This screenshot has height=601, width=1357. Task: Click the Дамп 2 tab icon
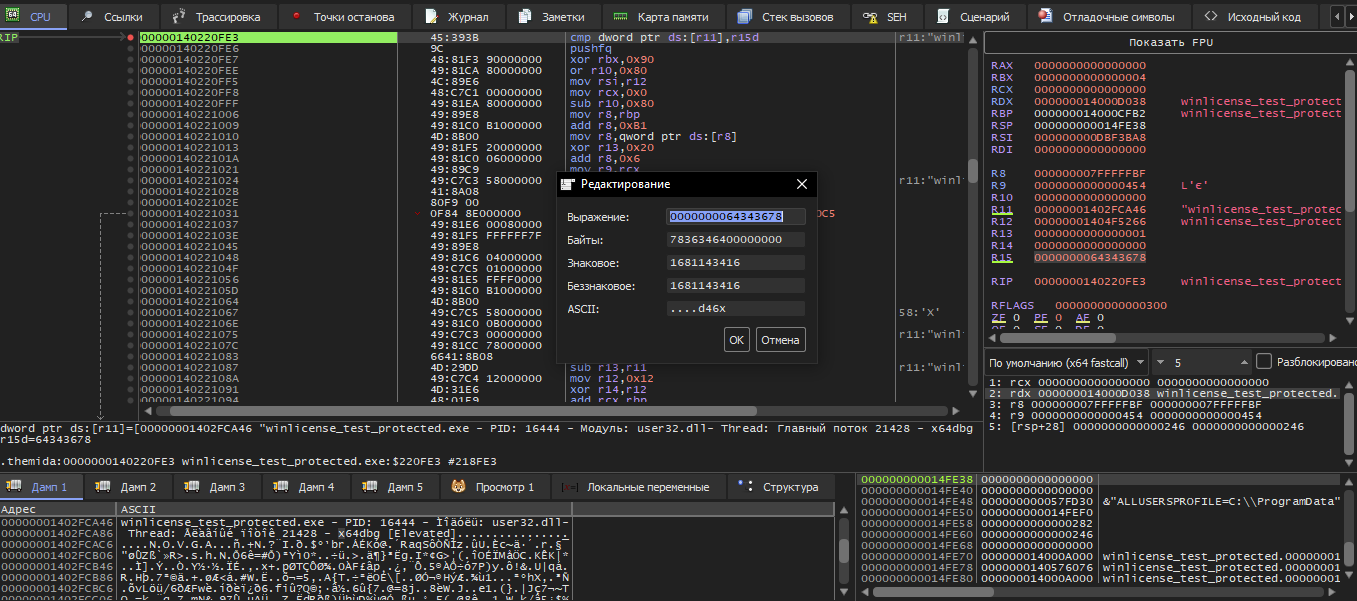point(102,487)
